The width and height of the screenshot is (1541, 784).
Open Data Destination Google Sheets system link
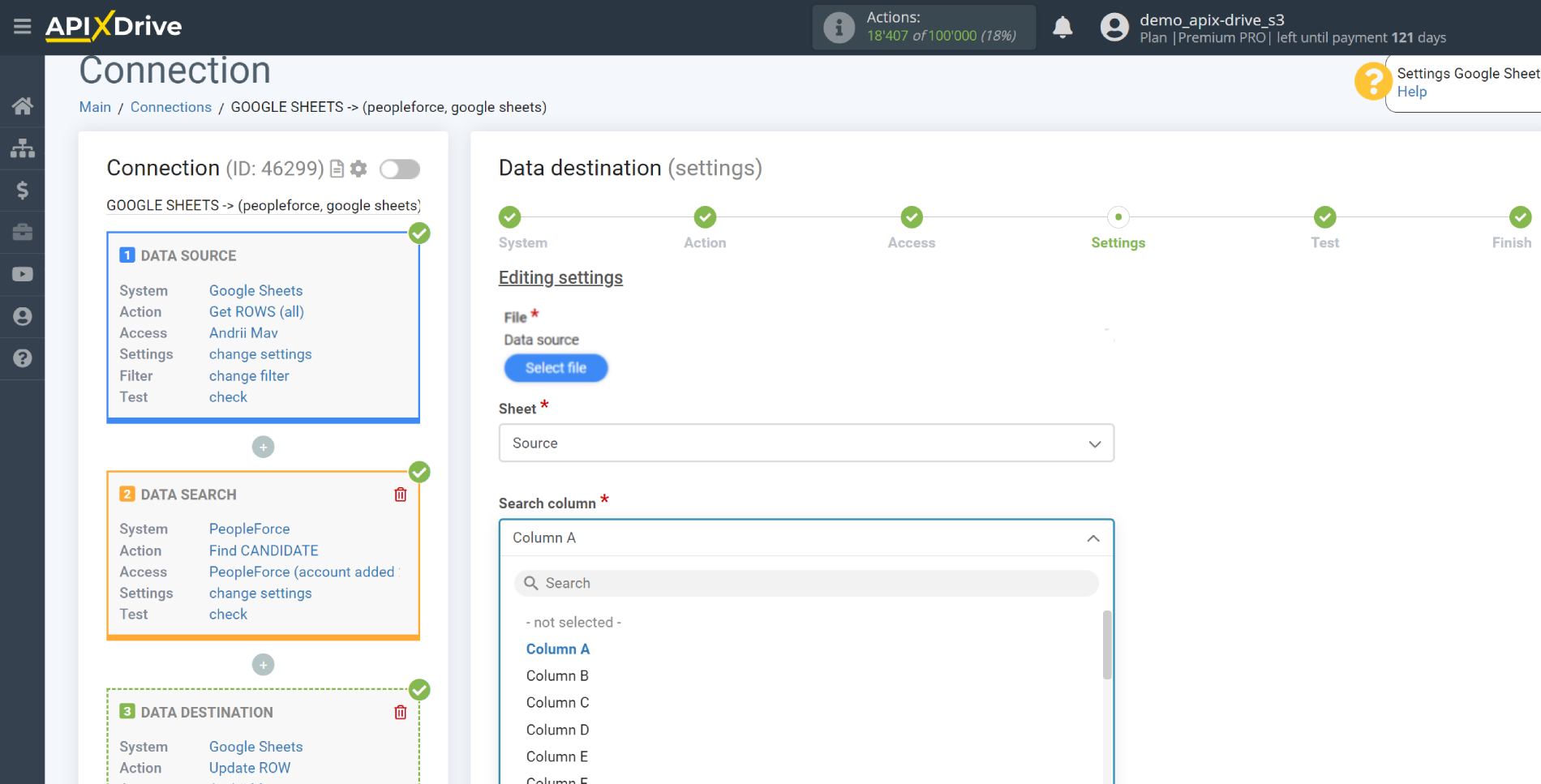pos(255,747)
